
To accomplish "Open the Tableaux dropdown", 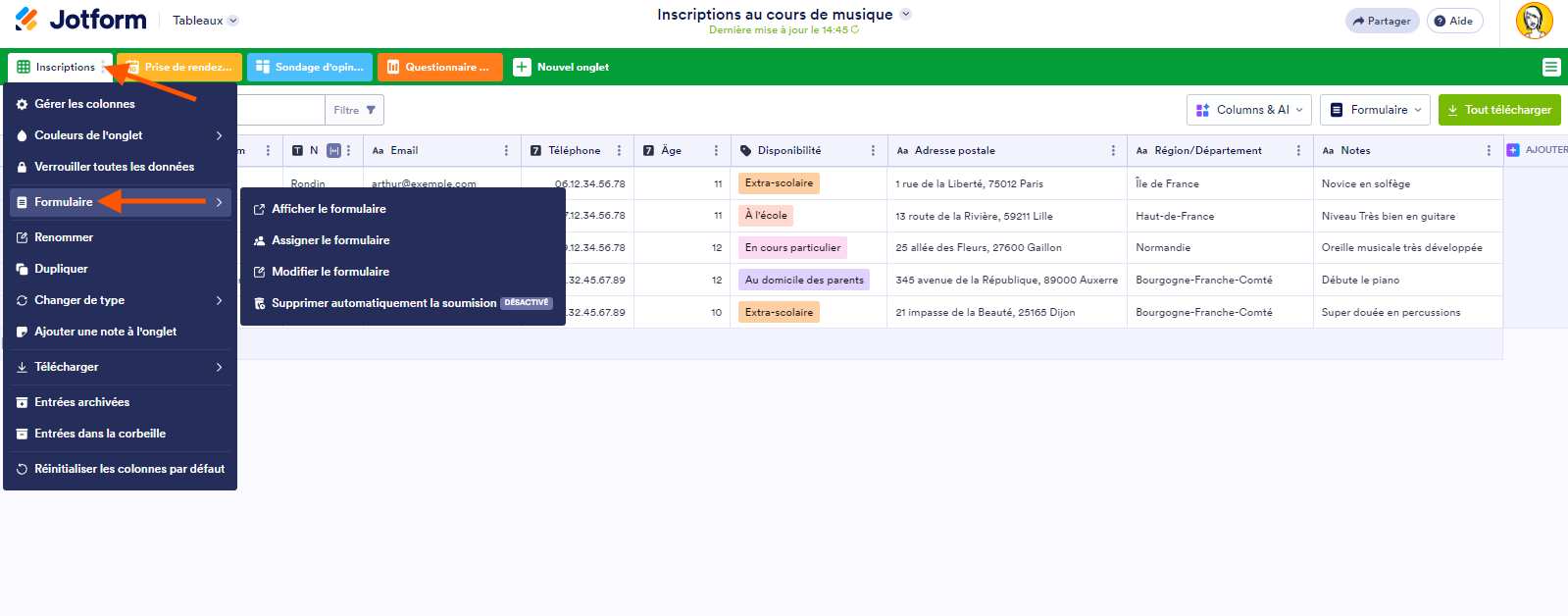I will (205, 21).
